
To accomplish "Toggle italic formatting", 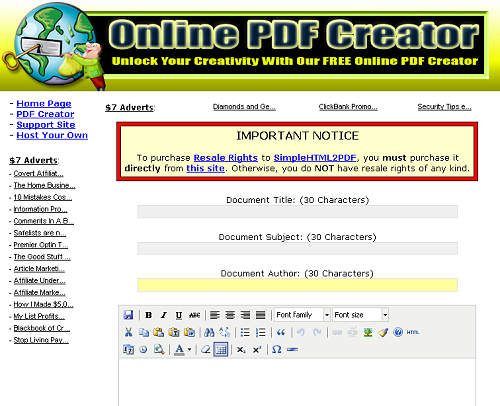I will coord(163,315).
